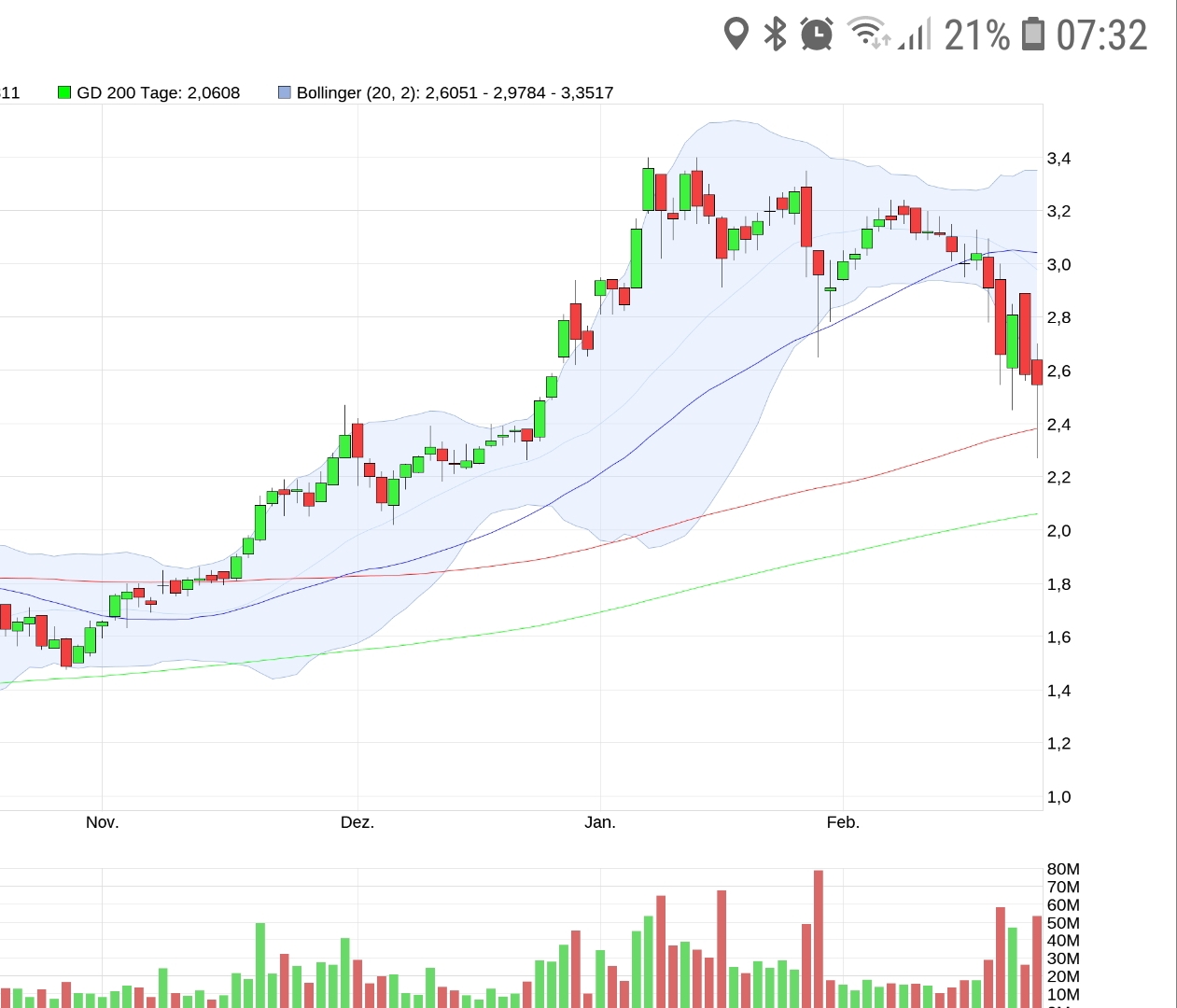This screenshot has height=1008, width=1177.
Task: Tap the 21% battery percentage text
Action: point(976,35)
